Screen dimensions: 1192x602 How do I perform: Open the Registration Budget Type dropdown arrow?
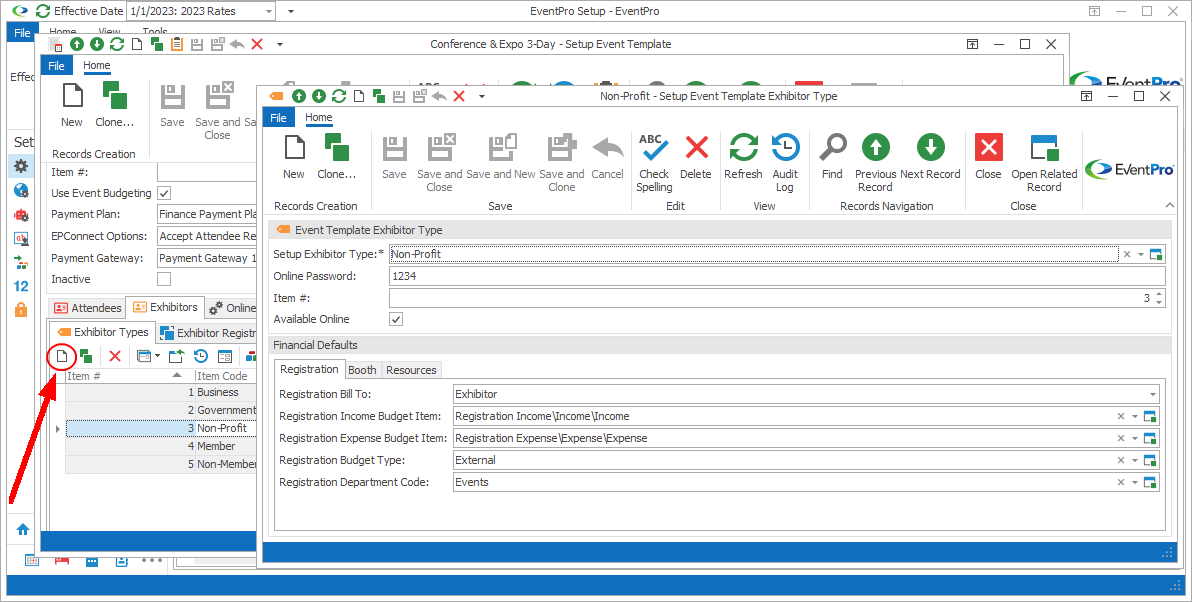click(1134, 461)
